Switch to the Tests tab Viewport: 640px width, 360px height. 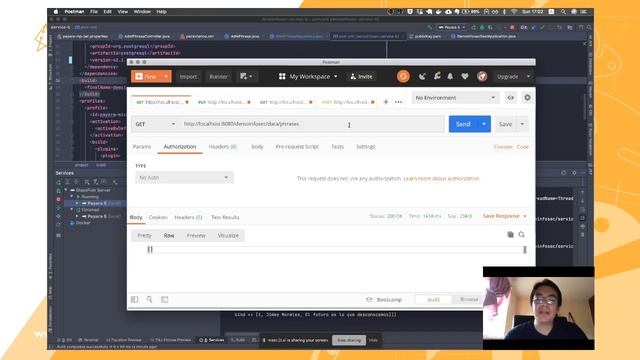[338, 147]
